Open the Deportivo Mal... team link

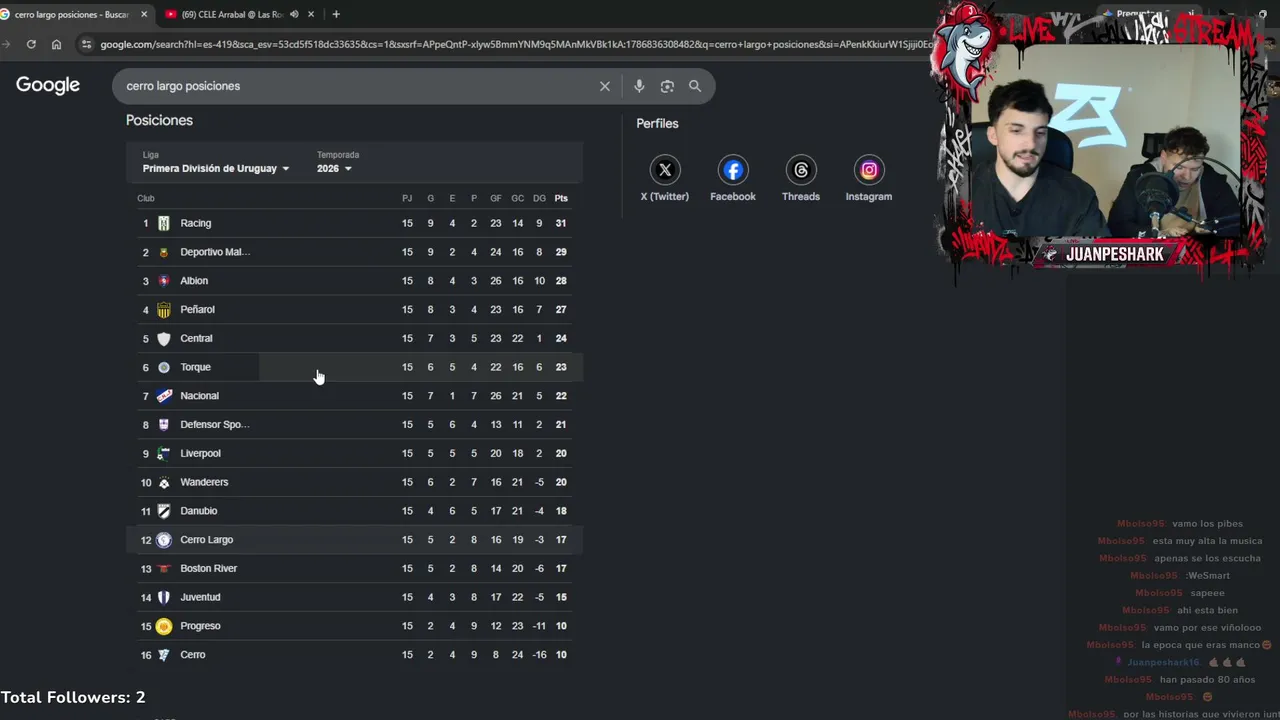point(215,252)
